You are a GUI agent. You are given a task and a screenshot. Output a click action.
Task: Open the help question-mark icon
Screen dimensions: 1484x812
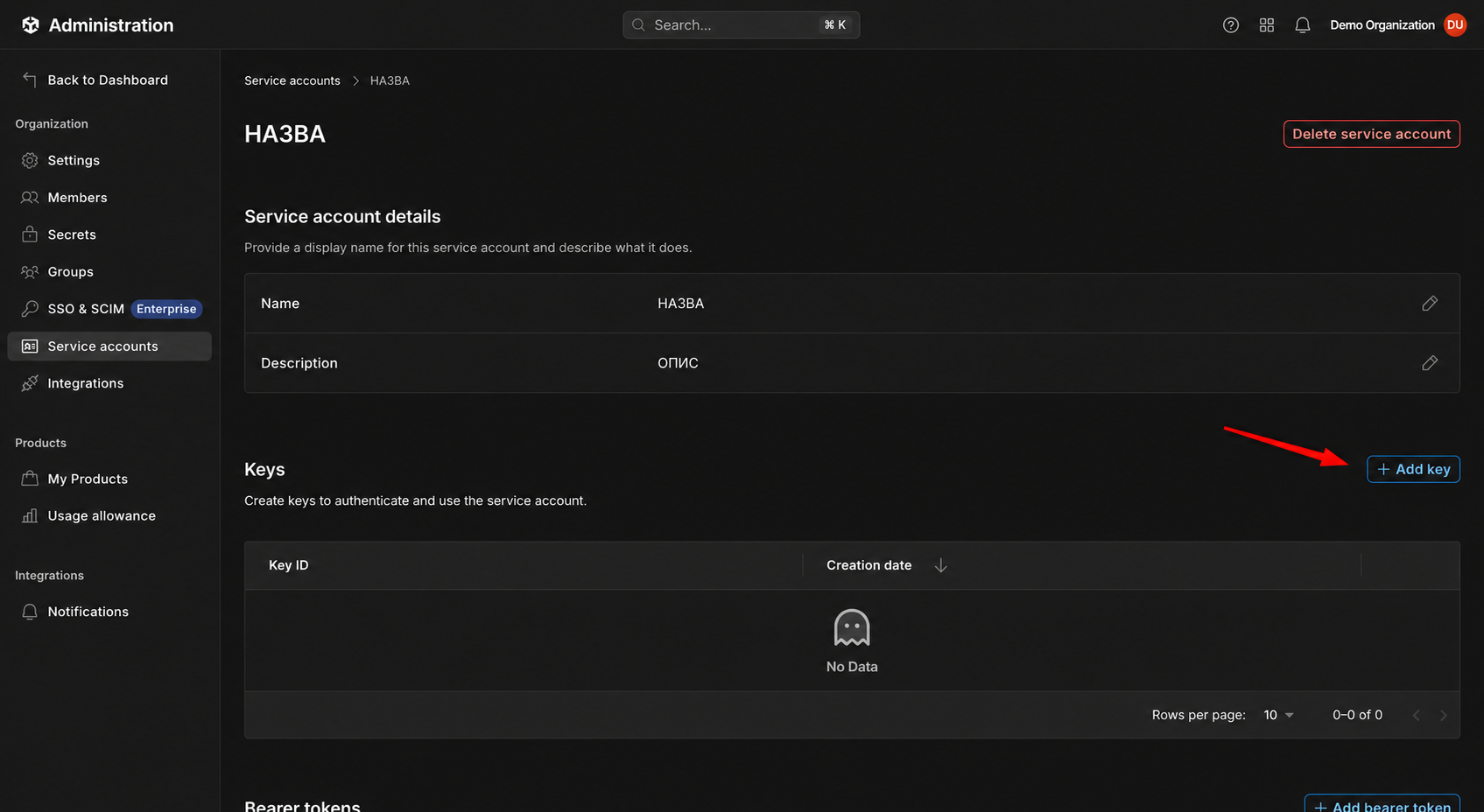click(1231, 25)
